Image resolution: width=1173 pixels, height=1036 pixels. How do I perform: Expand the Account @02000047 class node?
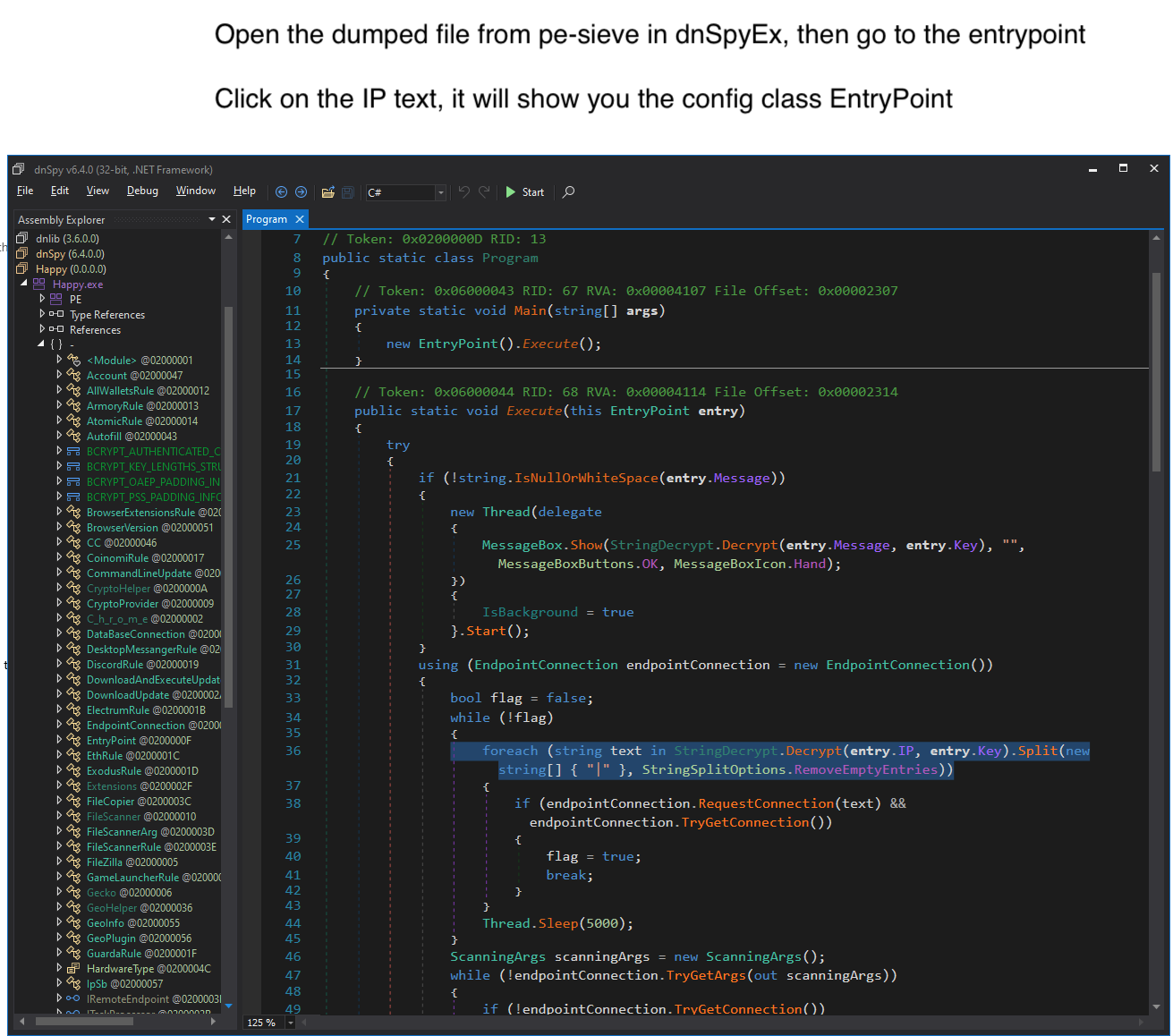pos(60,375)
